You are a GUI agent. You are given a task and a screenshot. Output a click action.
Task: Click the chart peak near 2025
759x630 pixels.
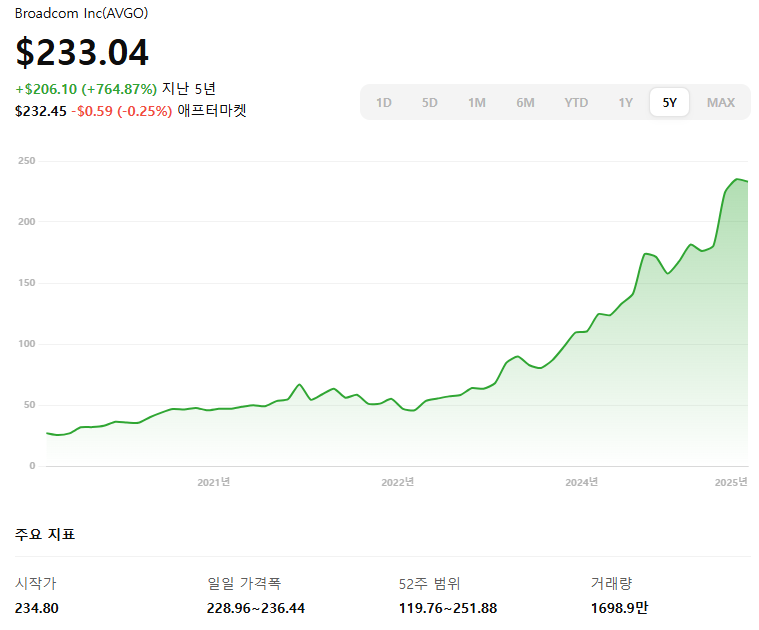click(x=737, y=180)
